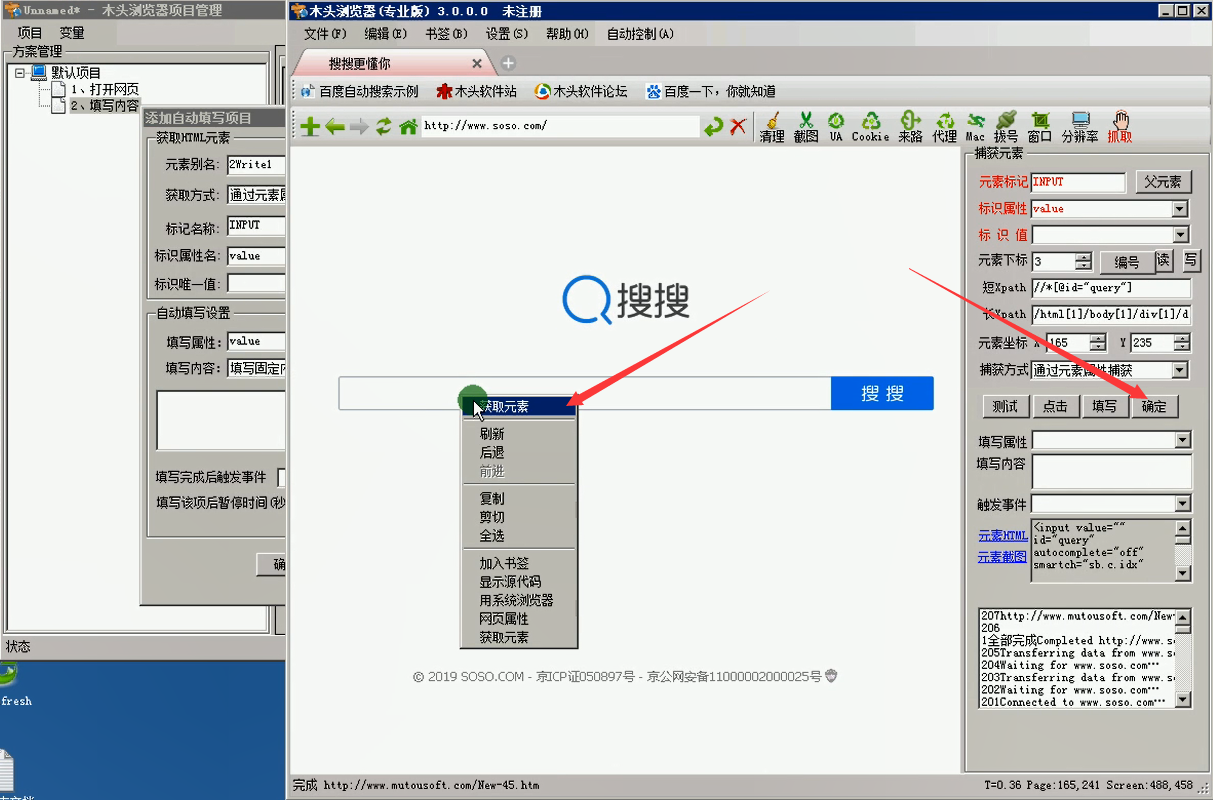Open bookmark 木头软件论坛

click(x=581, y=91)
